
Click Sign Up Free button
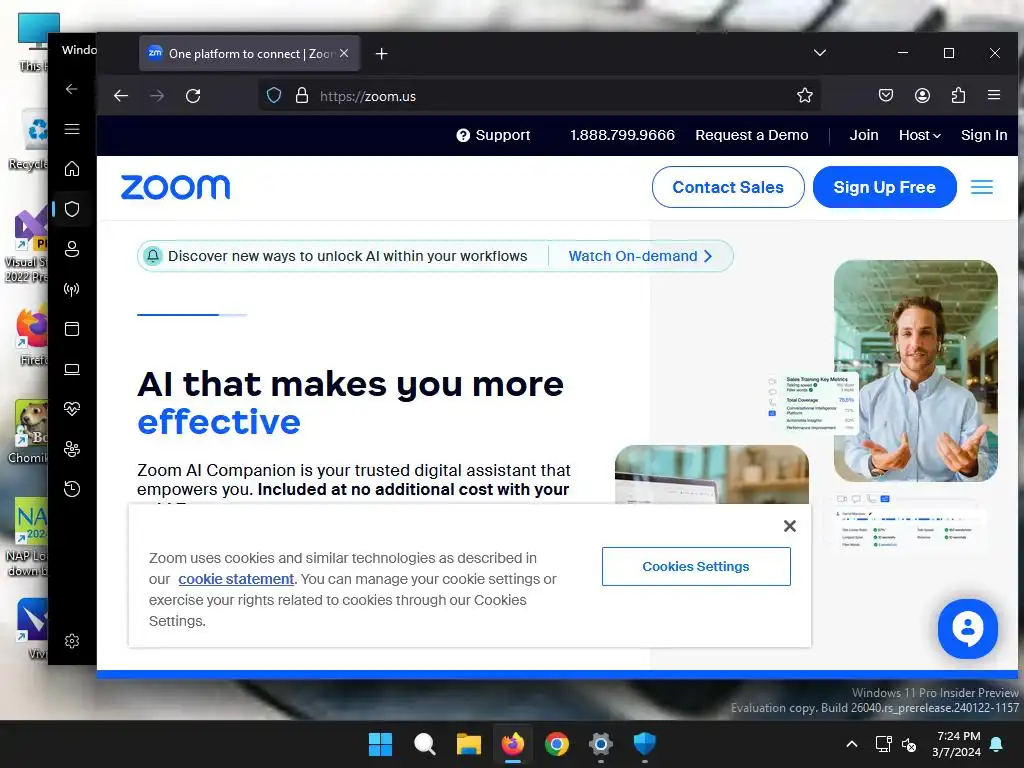point(884,187)
